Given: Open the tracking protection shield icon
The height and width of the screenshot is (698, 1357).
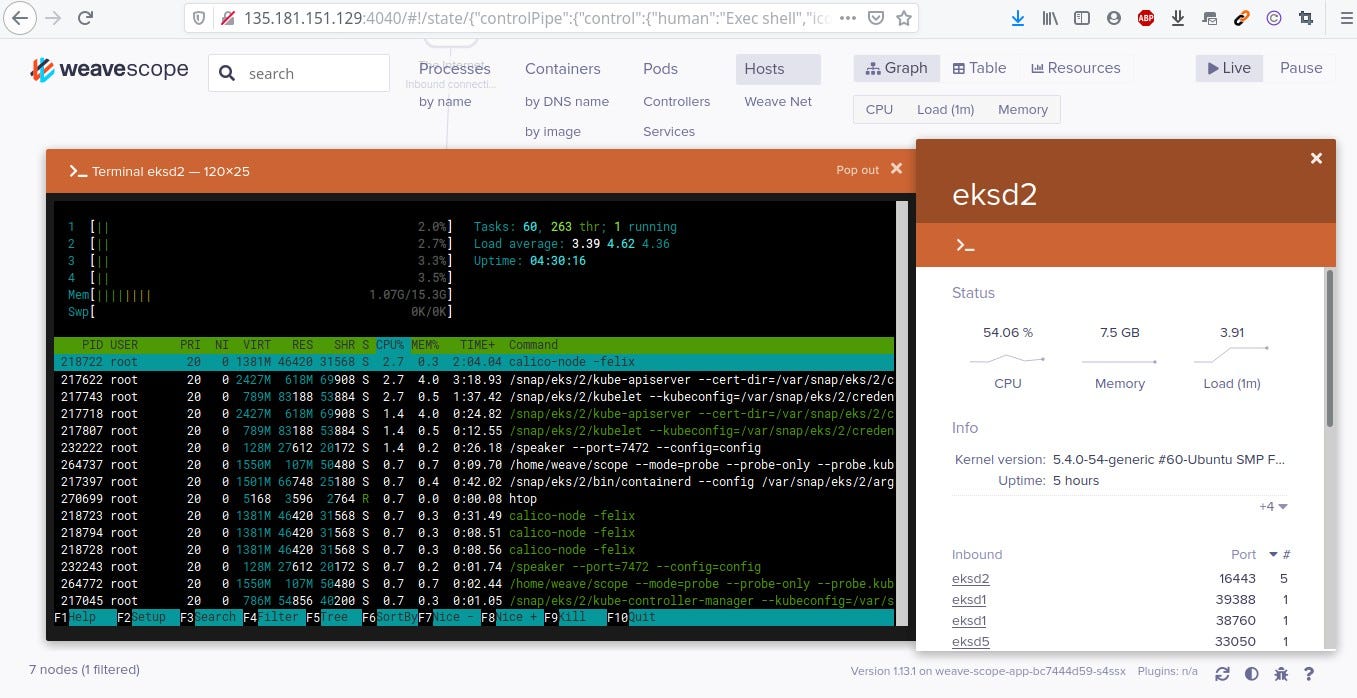Looking at the screenshot, I should [x=199, y=18].
